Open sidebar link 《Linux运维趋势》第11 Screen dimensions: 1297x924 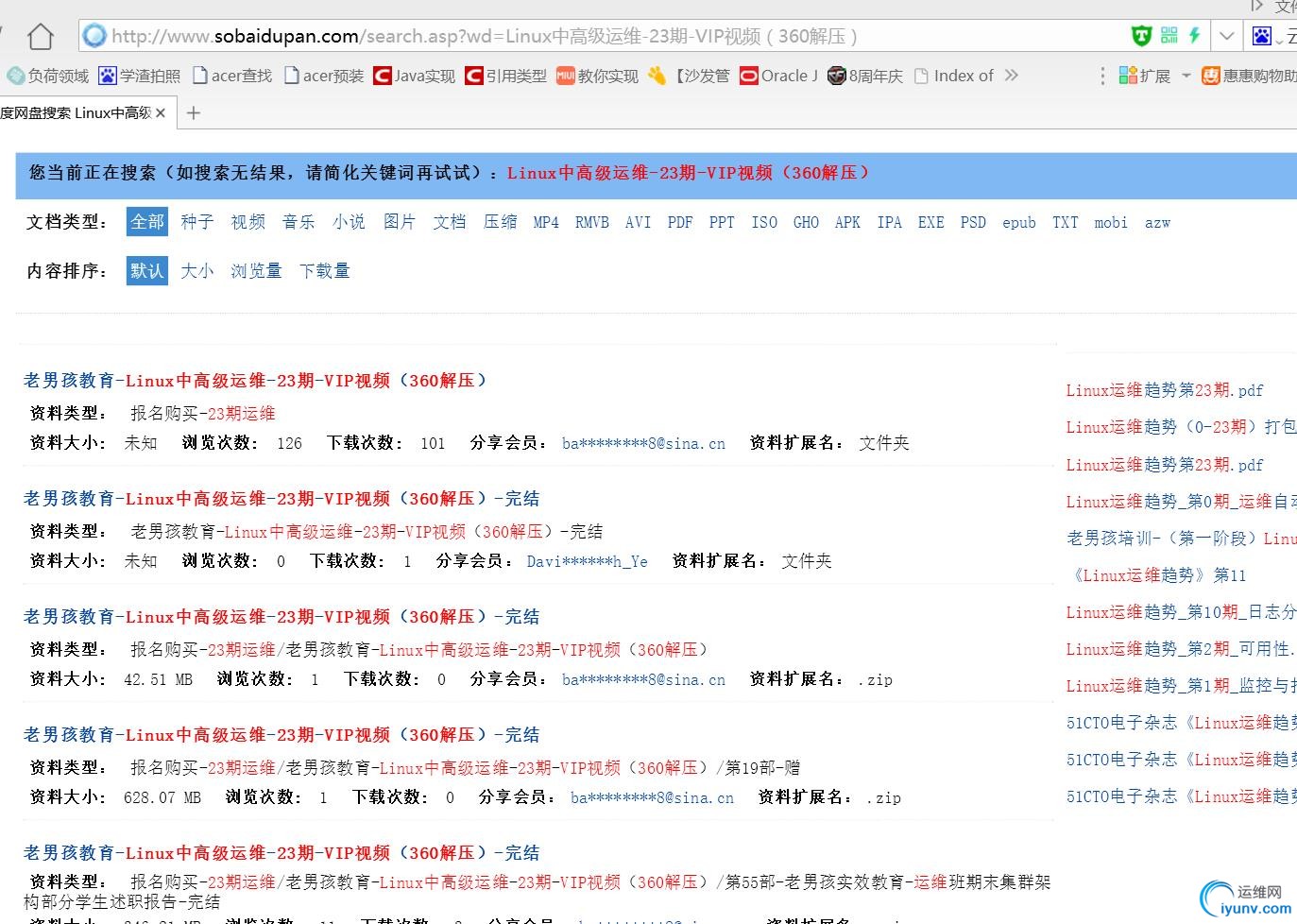click(1157, 575)
